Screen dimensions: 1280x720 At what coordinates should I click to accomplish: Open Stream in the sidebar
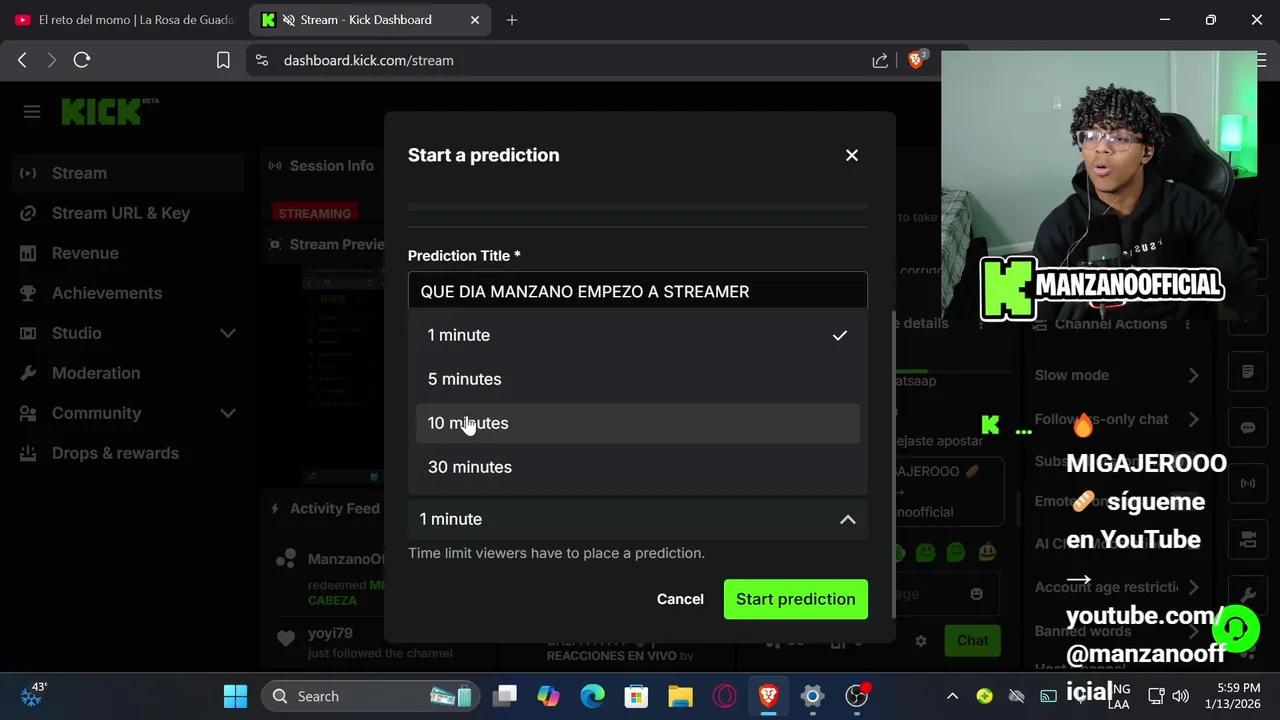coord(130,173)
